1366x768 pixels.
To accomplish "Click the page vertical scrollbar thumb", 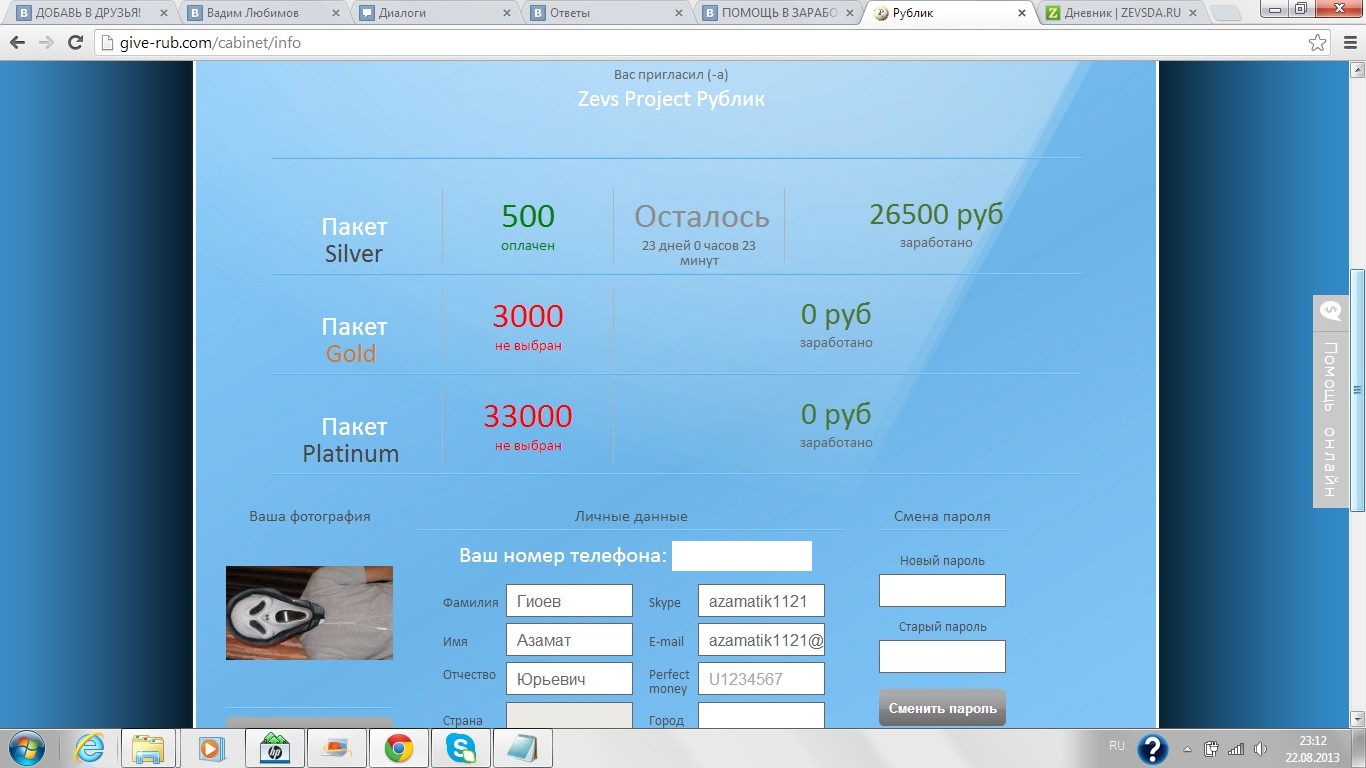I will (1357, 389).
